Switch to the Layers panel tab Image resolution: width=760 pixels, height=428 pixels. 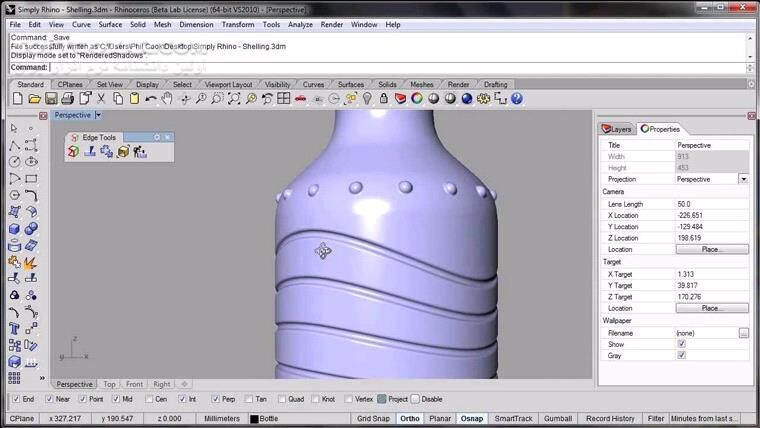pos(616,129)
